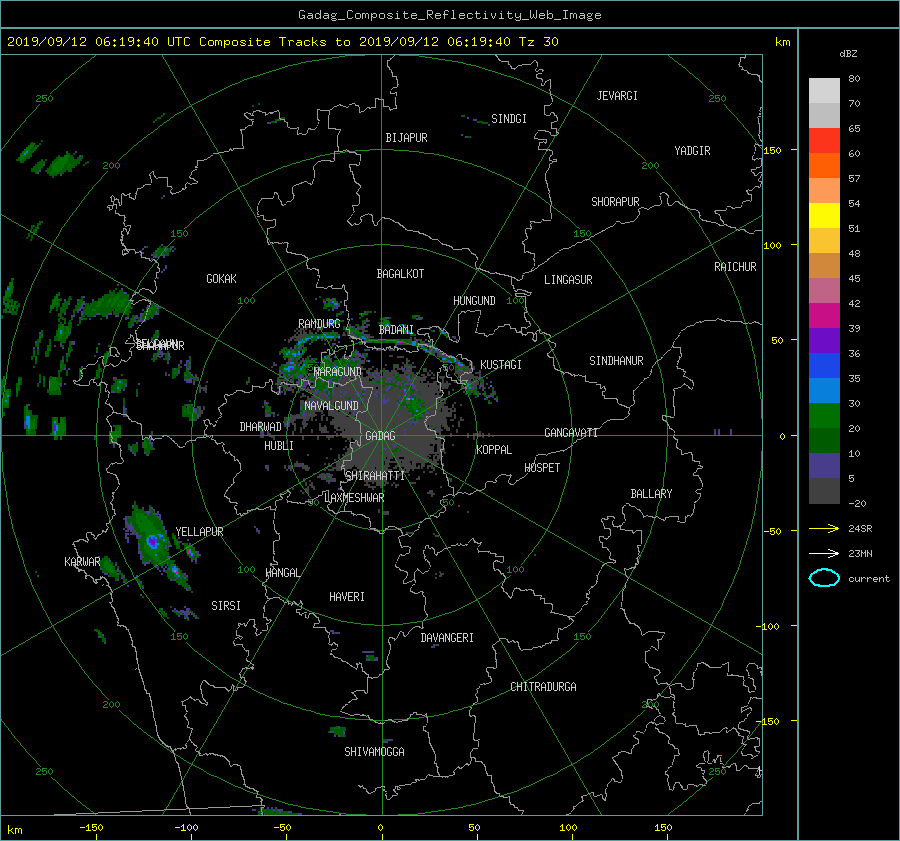This screenshot has height=841, width=900.
Task: Click the yellow 24SR arrow legend icon
Action: [824, 529]
